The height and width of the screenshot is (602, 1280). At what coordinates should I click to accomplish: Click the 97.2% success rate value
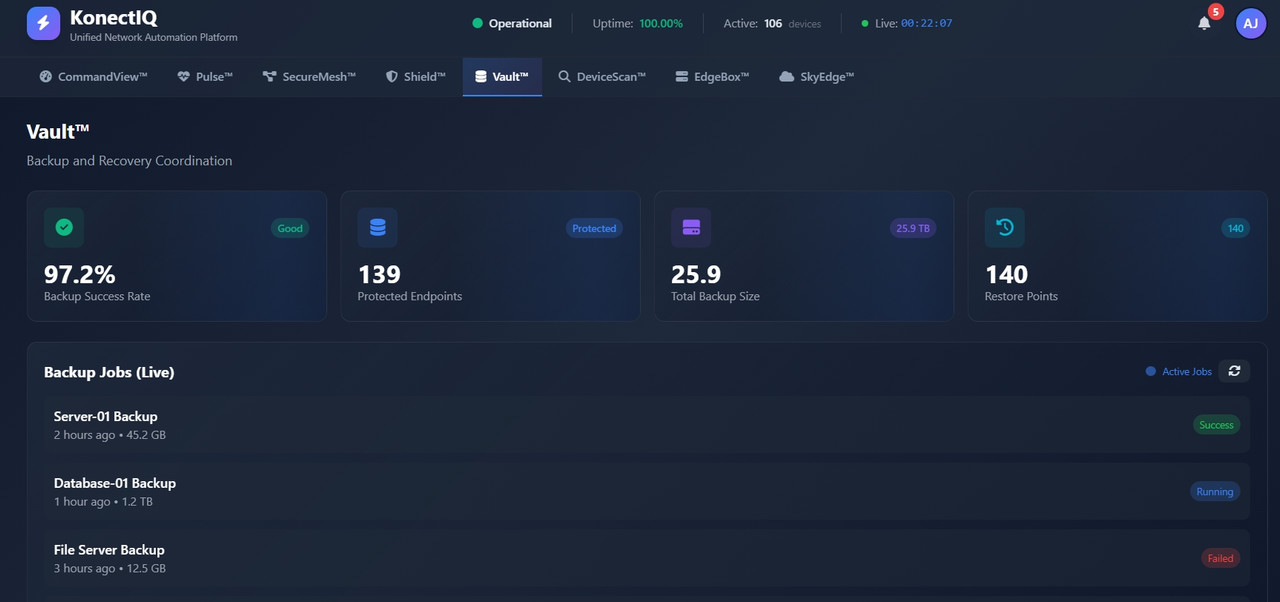(80, 274)
